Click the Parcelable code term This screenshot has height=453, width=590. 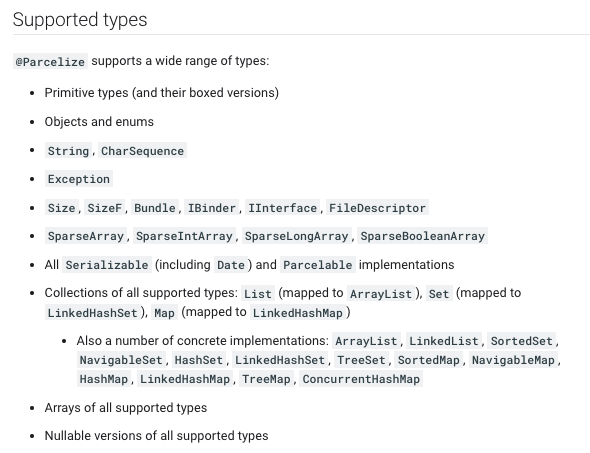[x=318, y=265]
